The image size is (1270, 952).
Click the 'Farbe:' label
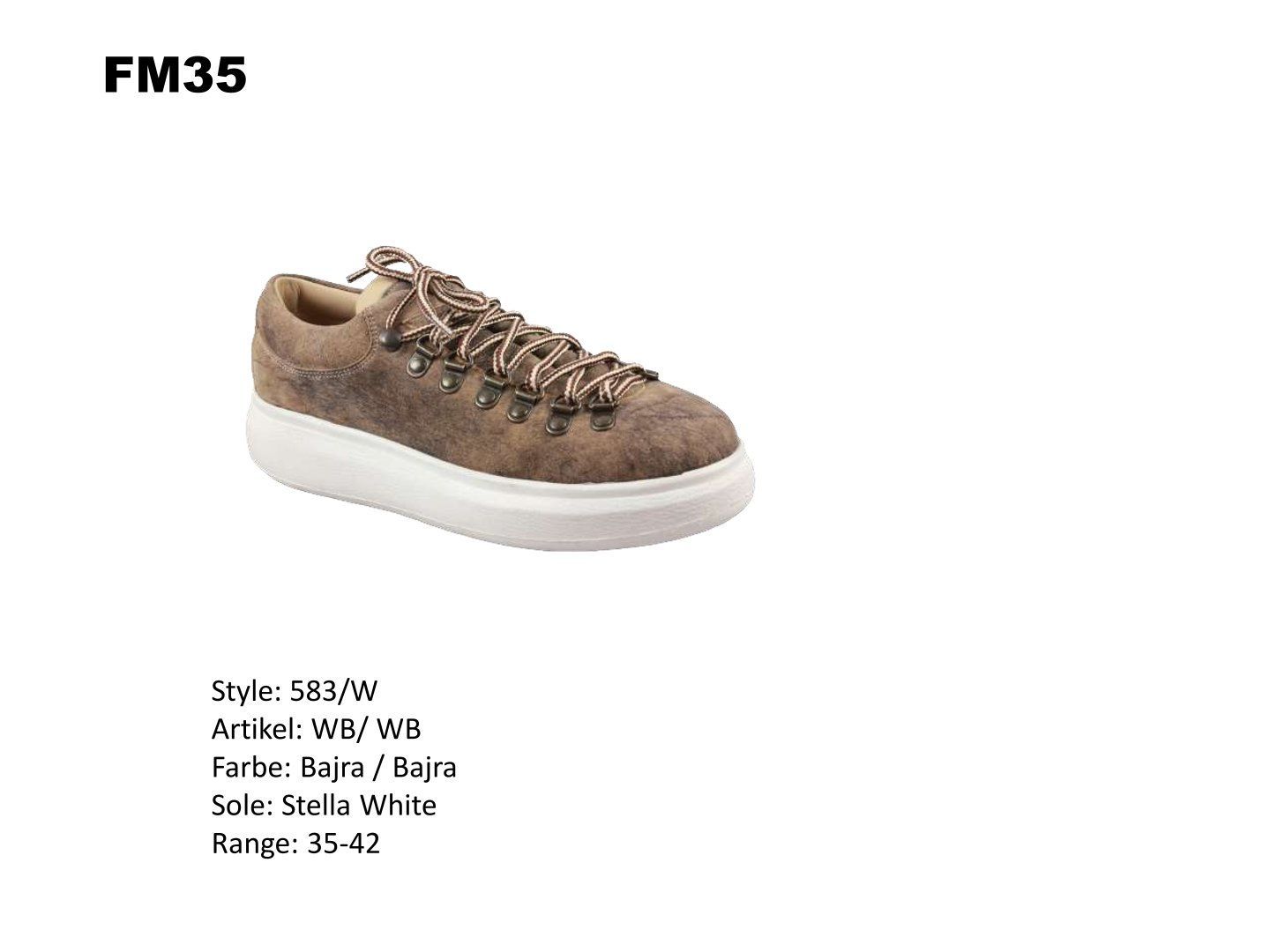click(251, 768)
